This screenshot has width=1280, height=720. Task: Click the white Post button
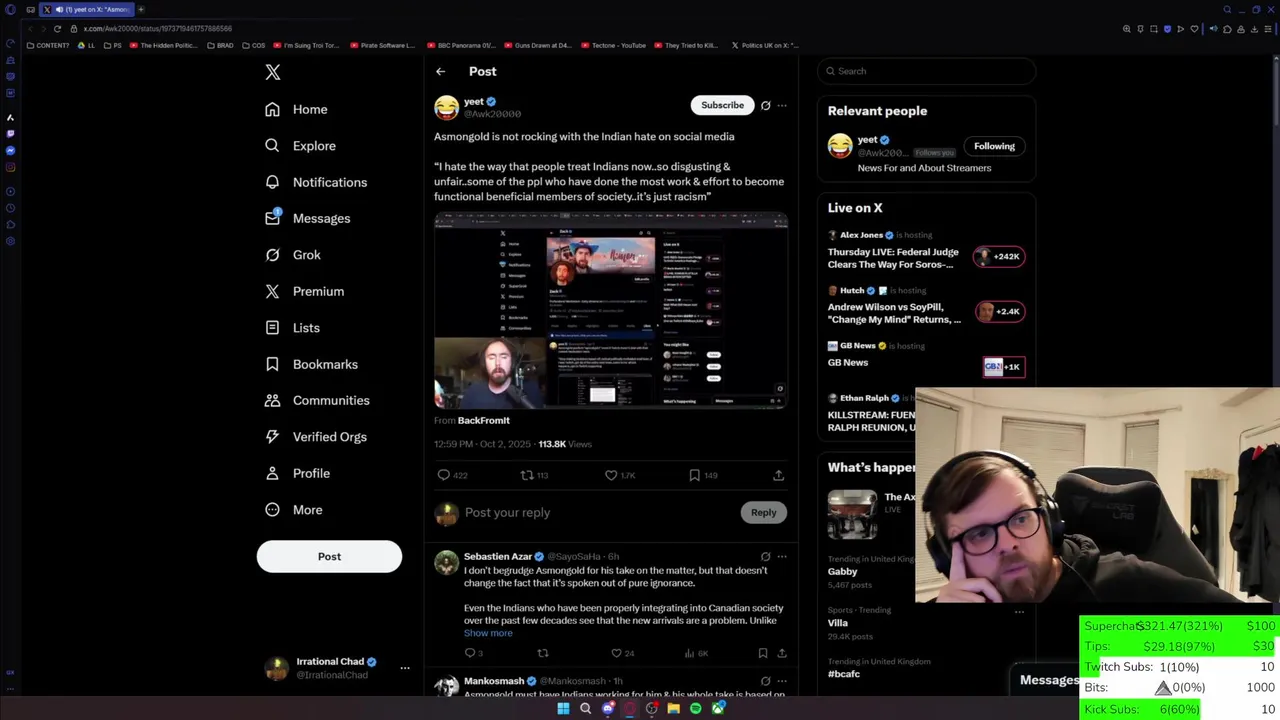point(329,556)
